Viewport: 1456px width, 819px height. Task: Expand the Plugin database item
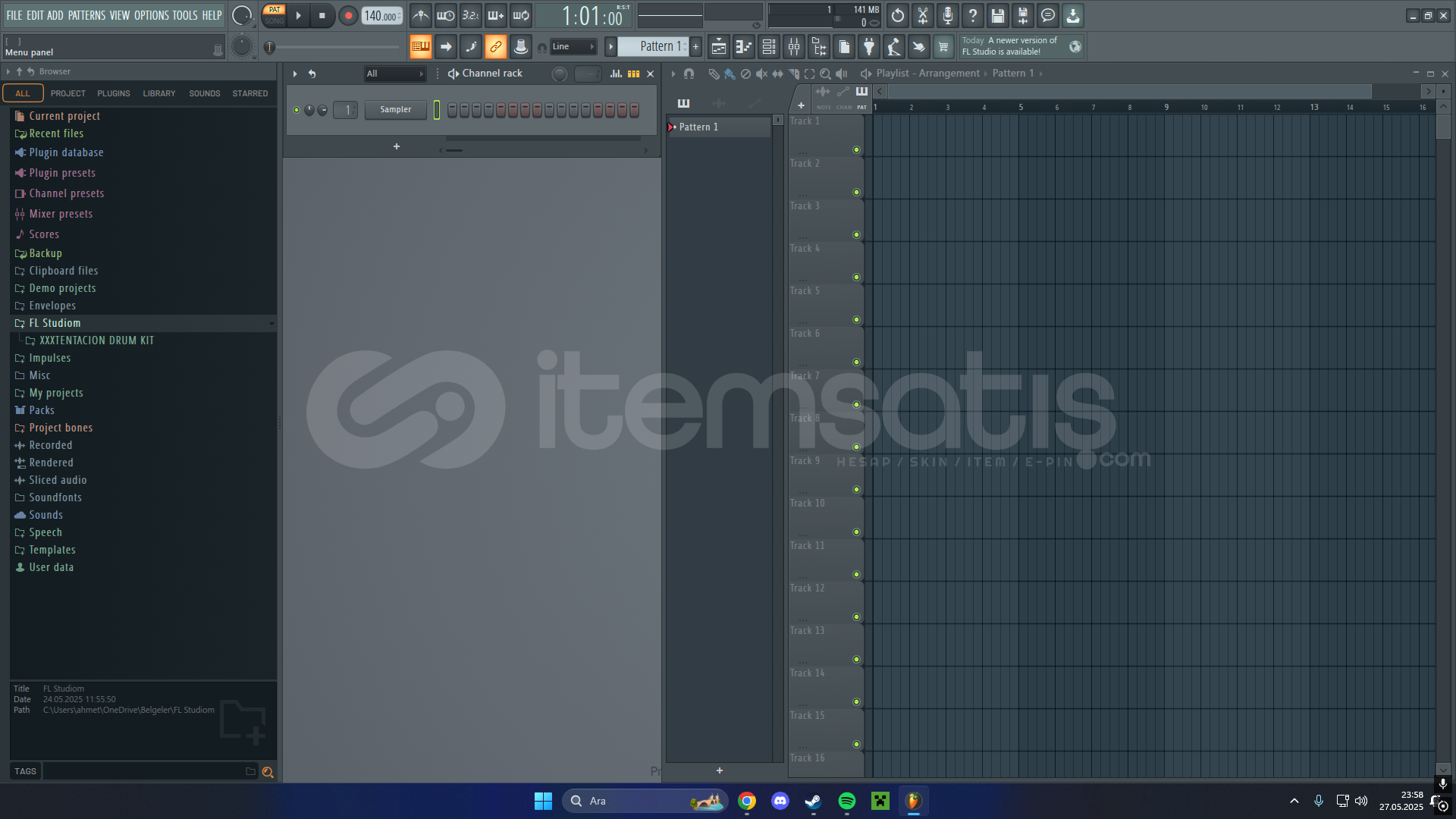click(143, 152)
